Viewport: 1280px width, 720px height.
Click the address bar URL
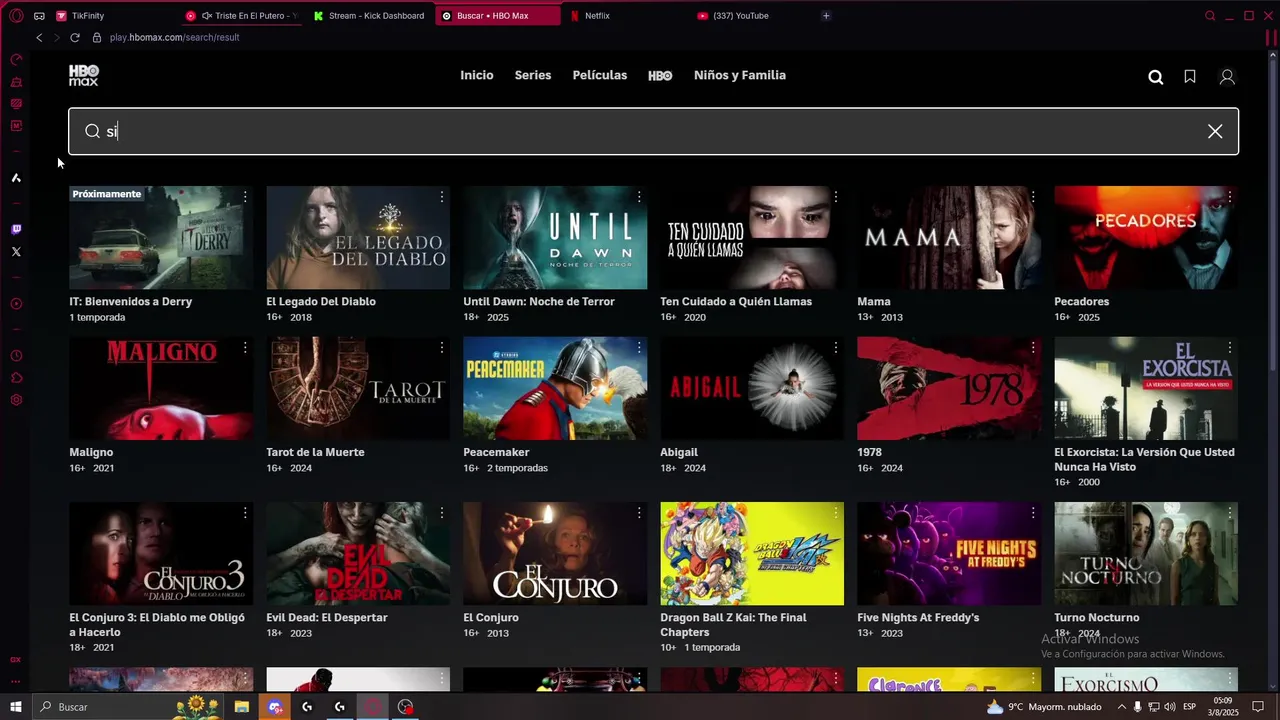tap(175, 38)
